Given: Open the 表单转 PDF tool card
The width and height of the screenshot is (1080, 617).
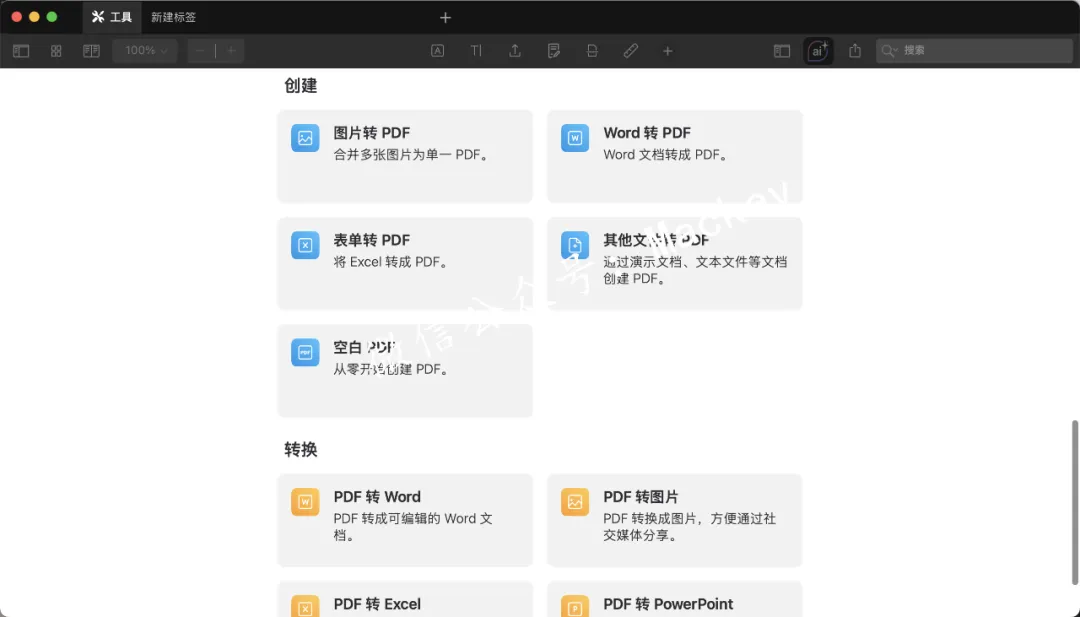Looking at the screenshot, I should click(405, 264).
